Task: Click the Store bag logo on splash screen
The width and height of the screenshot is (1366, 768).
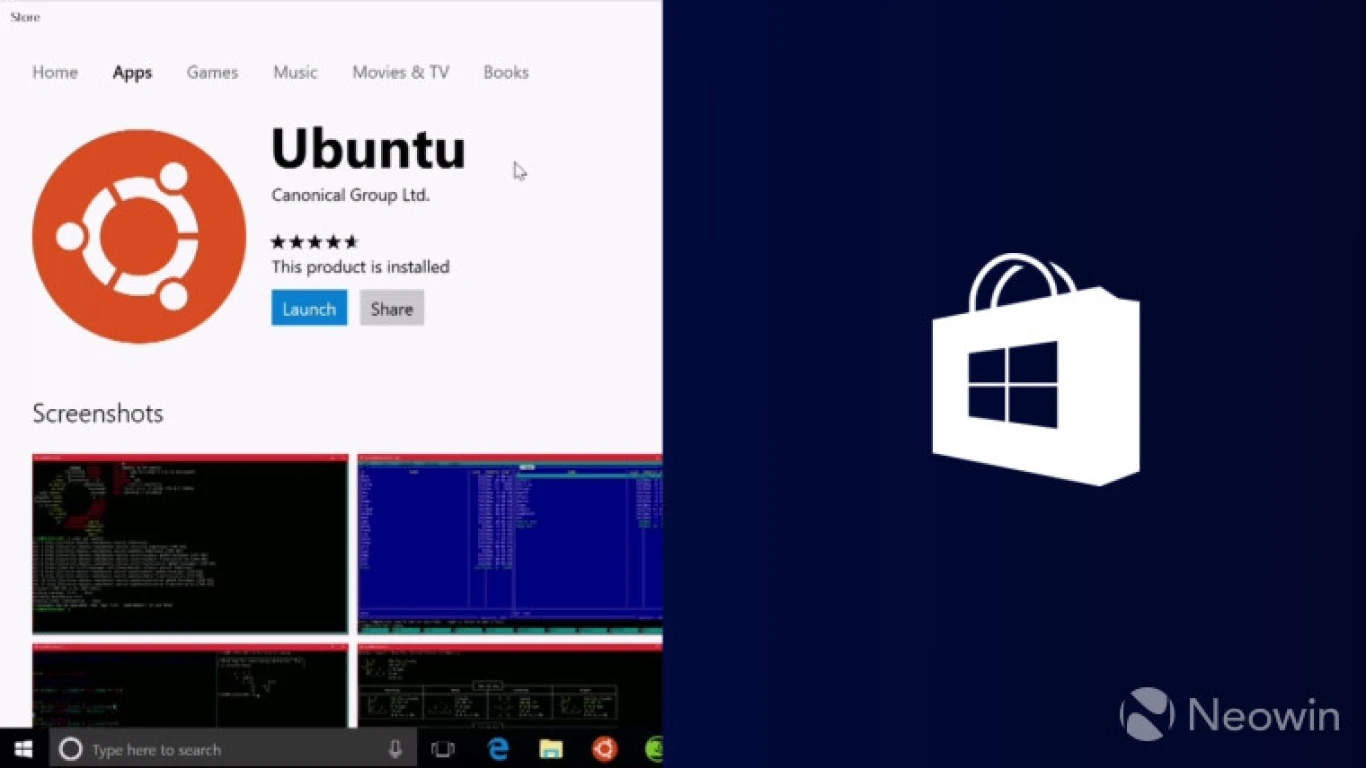Action: coord(1035,370)
